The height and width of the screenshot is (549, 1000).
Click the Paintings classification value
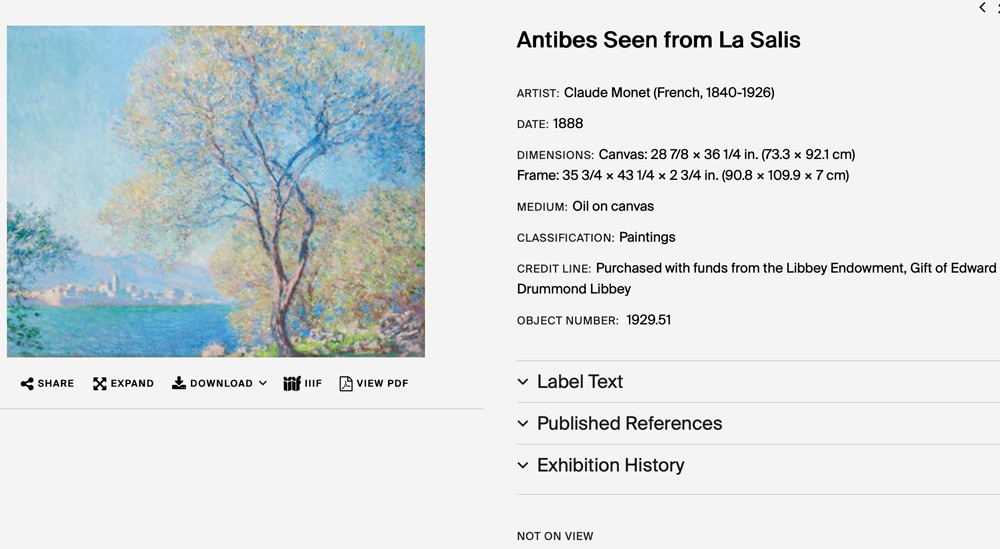[x=647, y=237]
